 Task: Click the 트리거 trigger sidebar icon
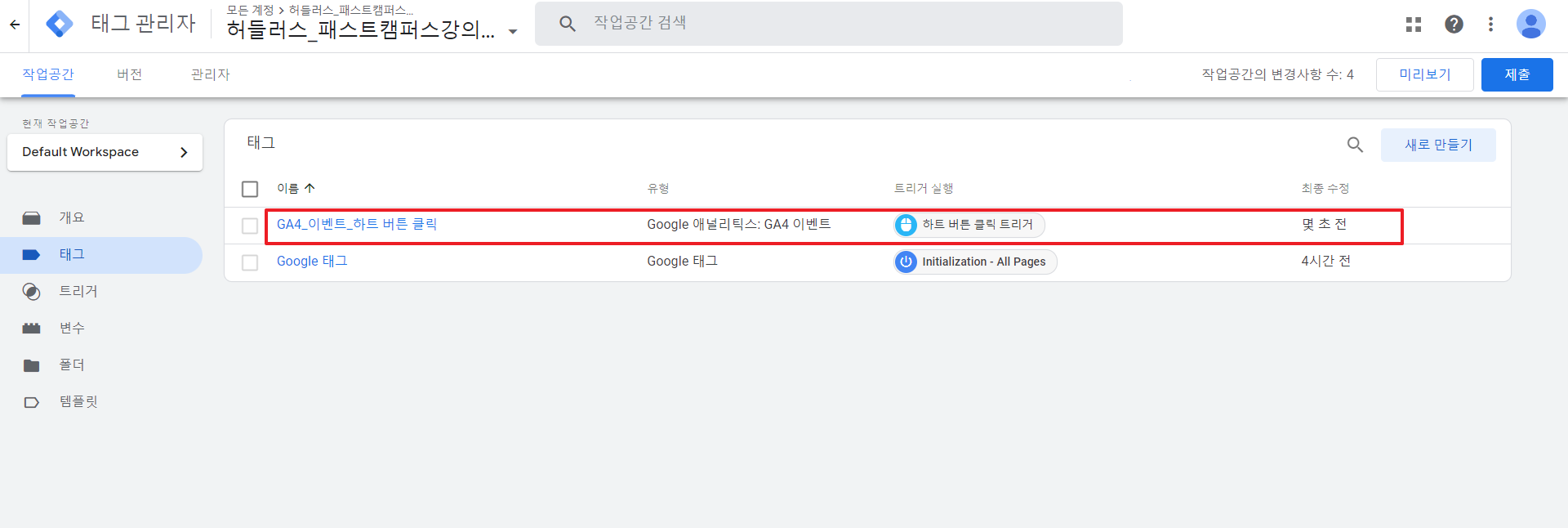pyautogui.click(x=32, y=292)
